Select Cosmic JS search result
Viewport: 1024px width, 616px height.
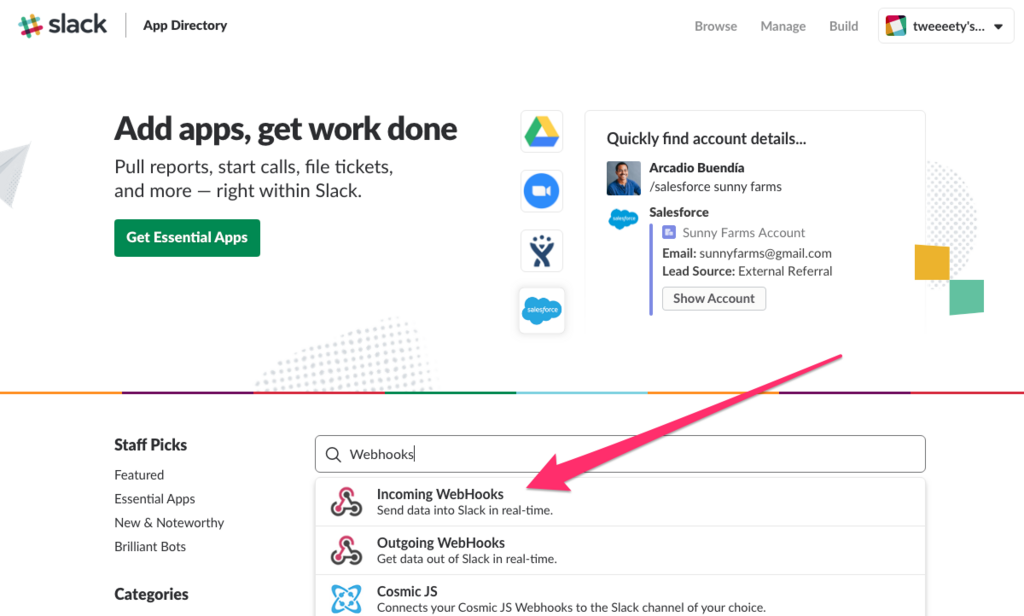pyautogui.click(x=620, y=597)
